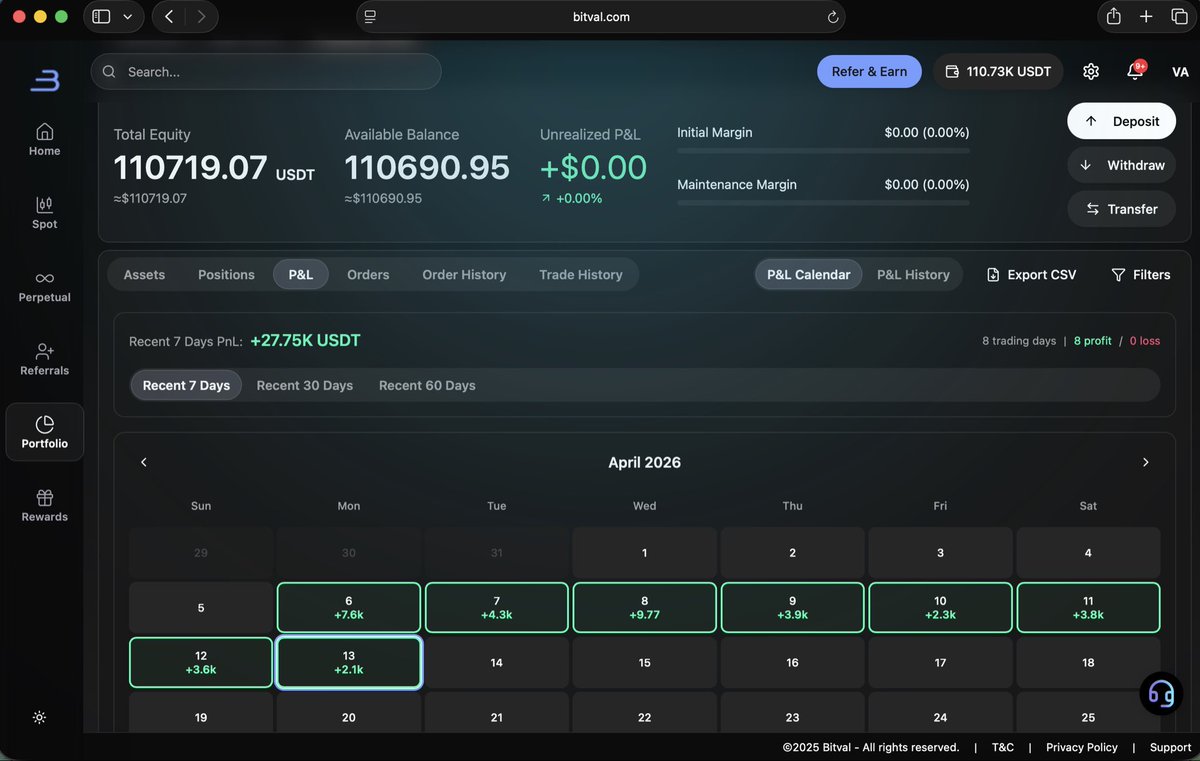Open the Home sidebar section
Screen dimensions: 1200x761
[44, 139]
